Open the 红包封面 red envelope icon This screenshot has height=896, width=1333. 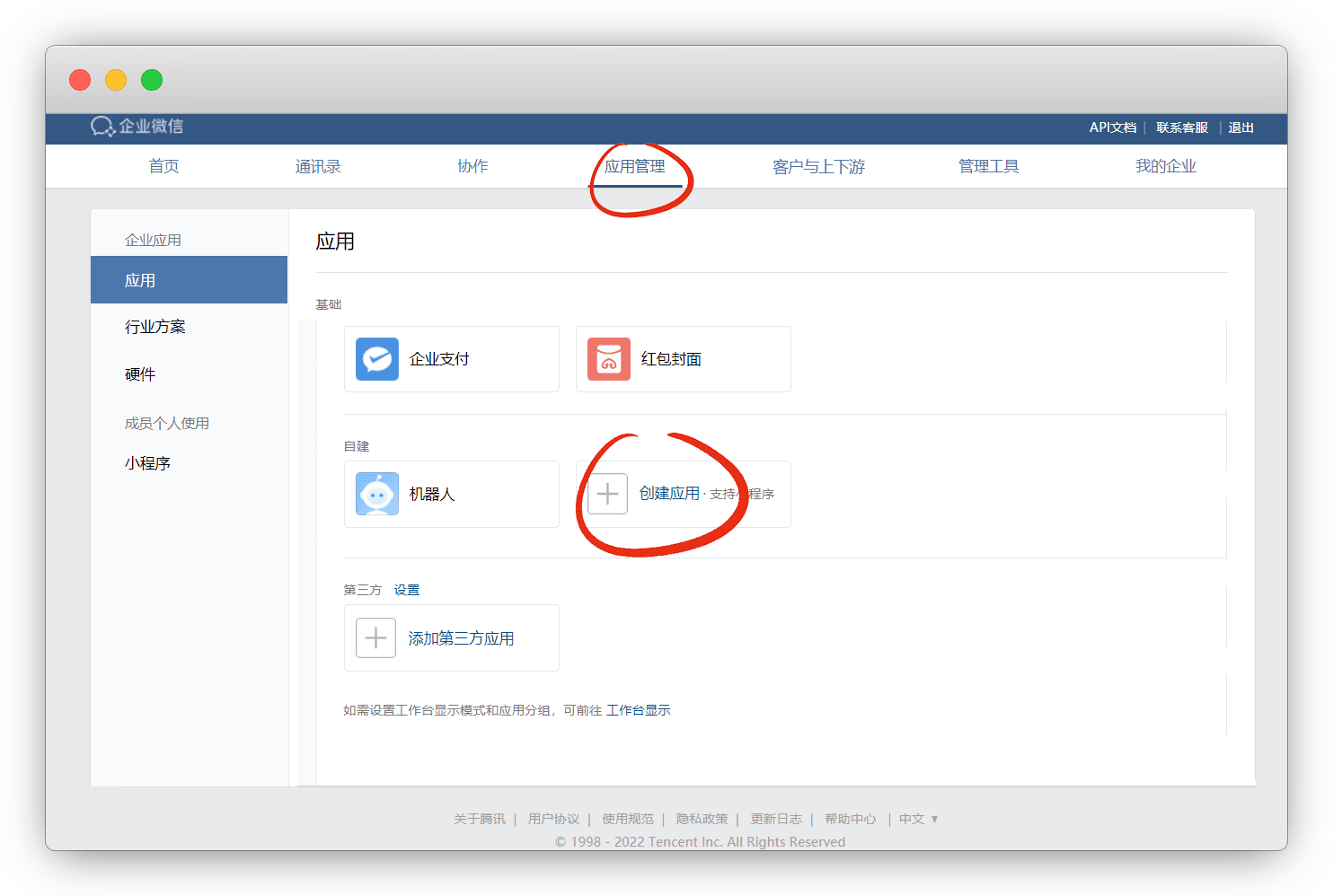pos(609,359)
